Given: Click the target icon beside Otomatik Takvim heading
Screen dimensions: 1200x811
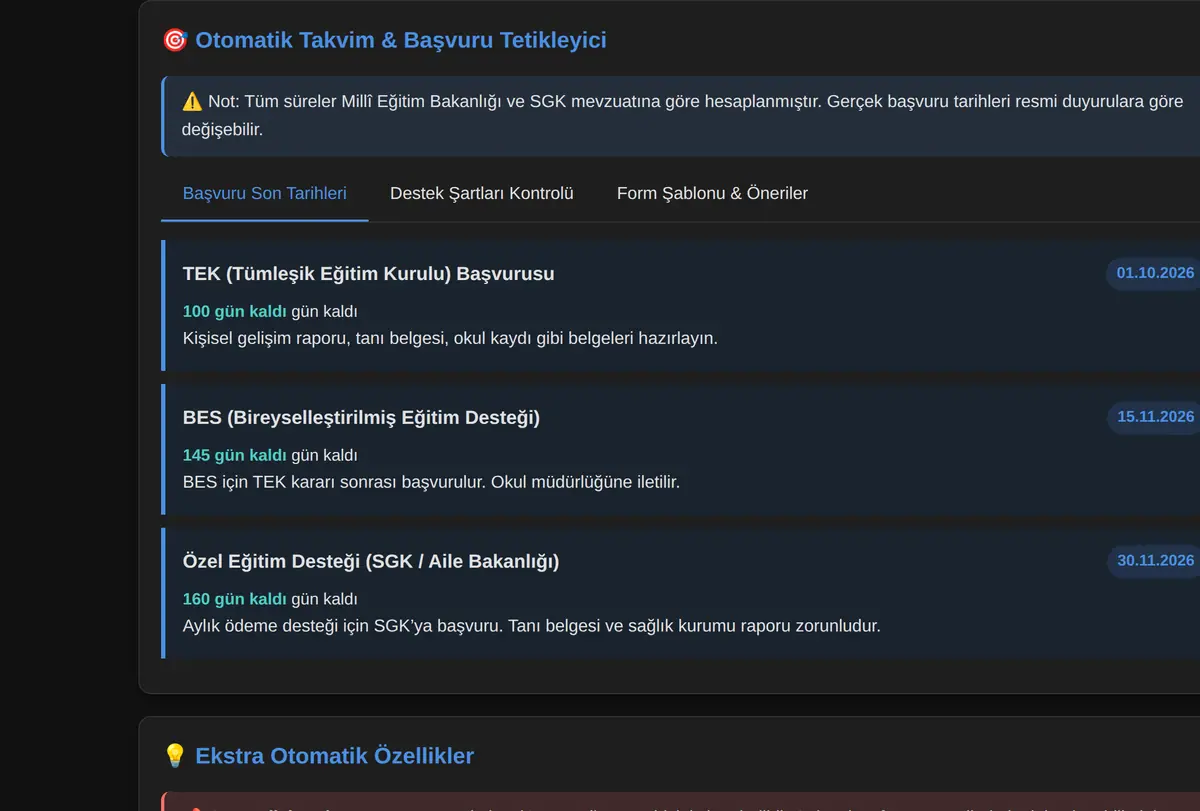Looking at the screenshot, I should (x=174, y=40).
